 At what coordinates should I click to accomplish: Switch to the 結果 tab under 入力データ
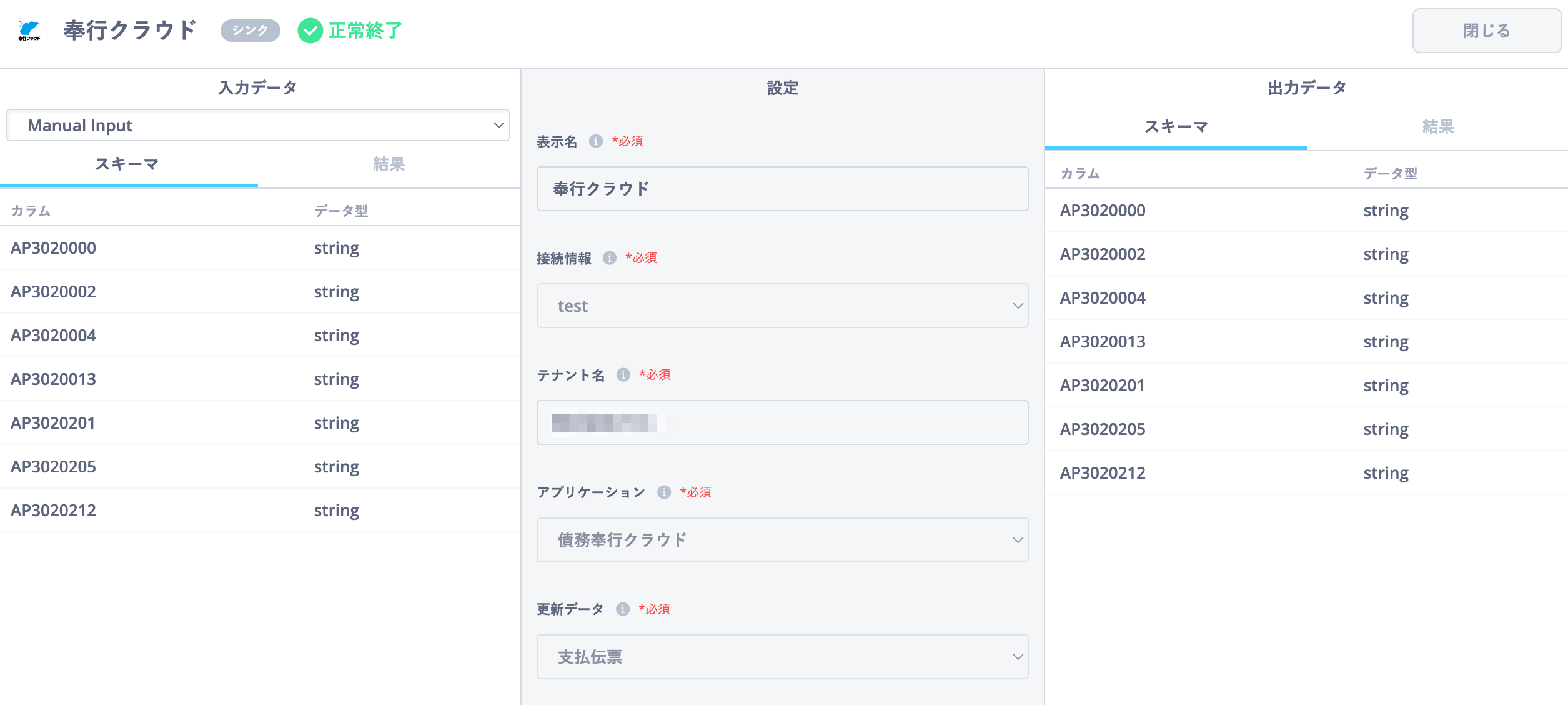tap(388, 164)
